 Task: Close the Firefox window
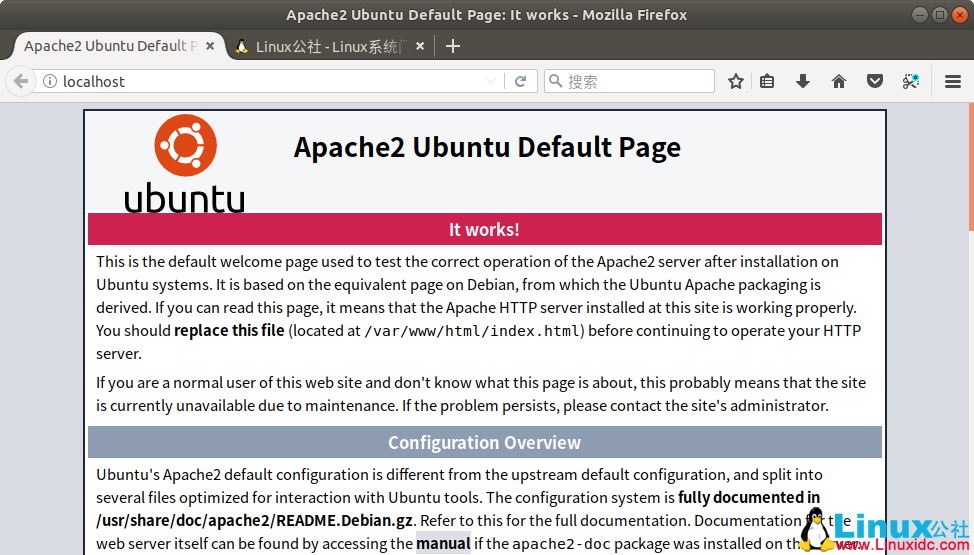point(960,15)
